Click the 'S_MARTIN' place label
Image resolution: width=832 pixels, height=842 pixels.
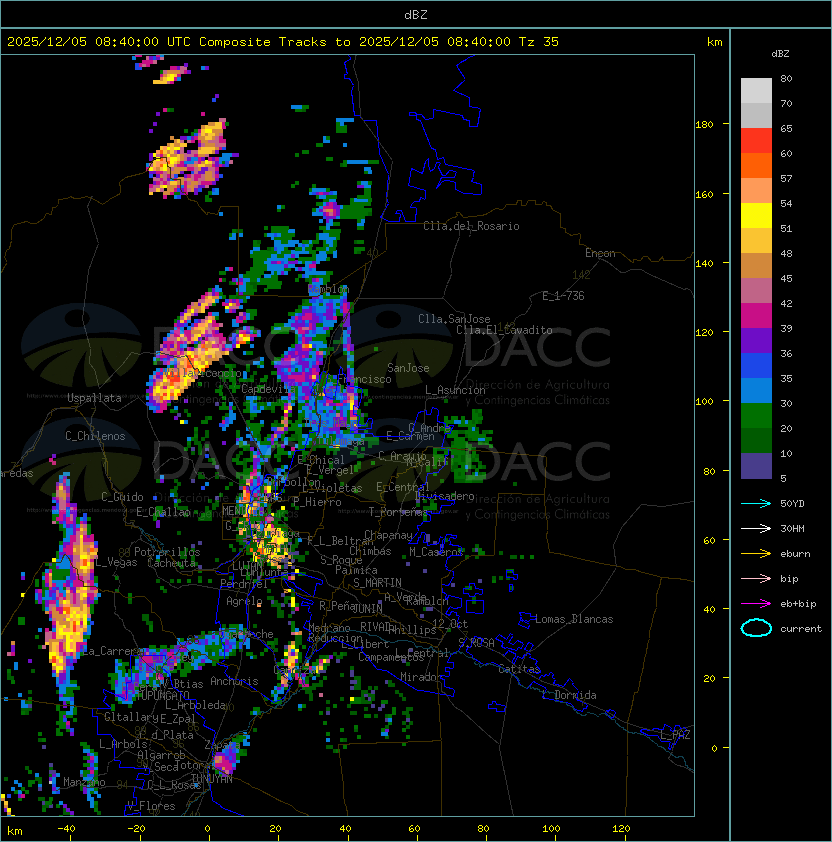tap(377, 583)
